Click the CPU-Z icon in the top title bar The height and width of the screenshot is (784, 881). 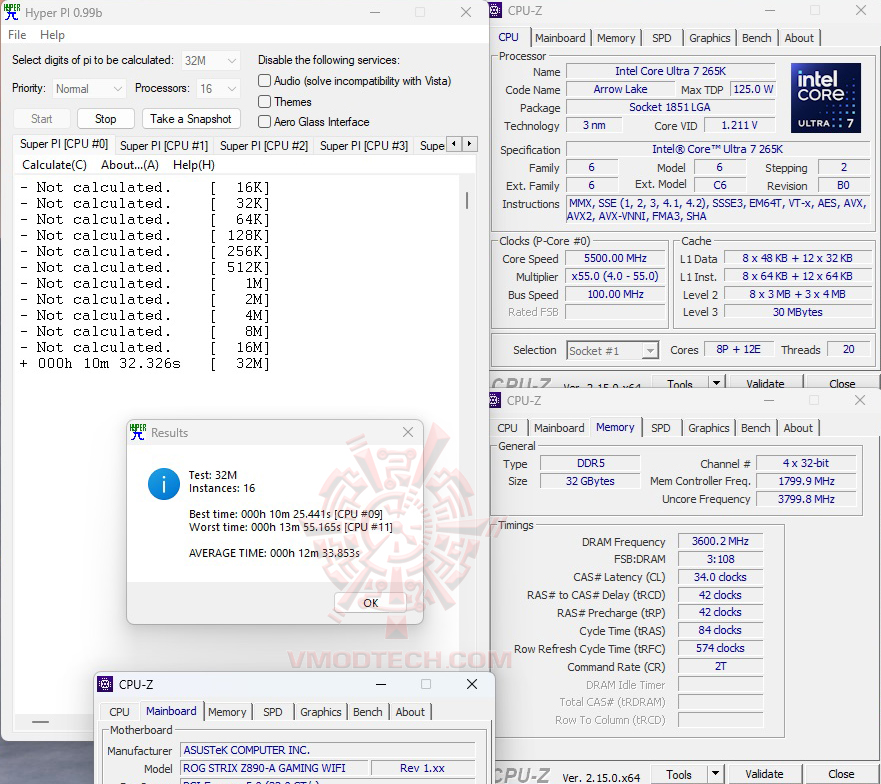tap(495, 10)
